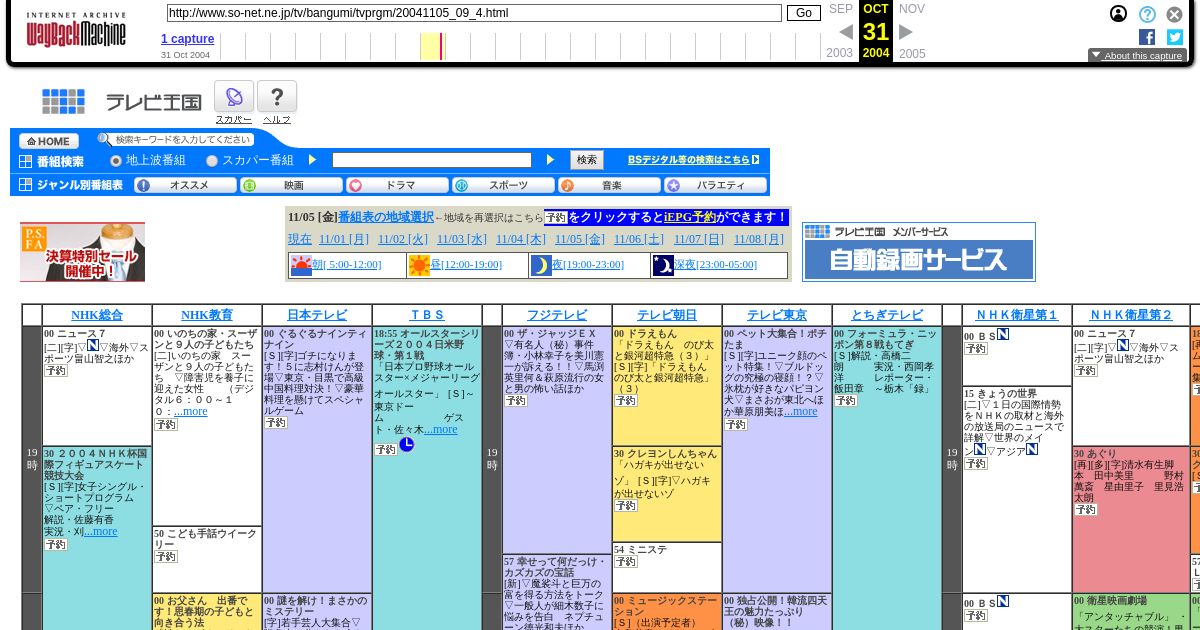The height and width of the screenshot is (630, 1200).
Task: Open 自動録画サービス banner
Action: pyautogui.click(x=919, y=252)
